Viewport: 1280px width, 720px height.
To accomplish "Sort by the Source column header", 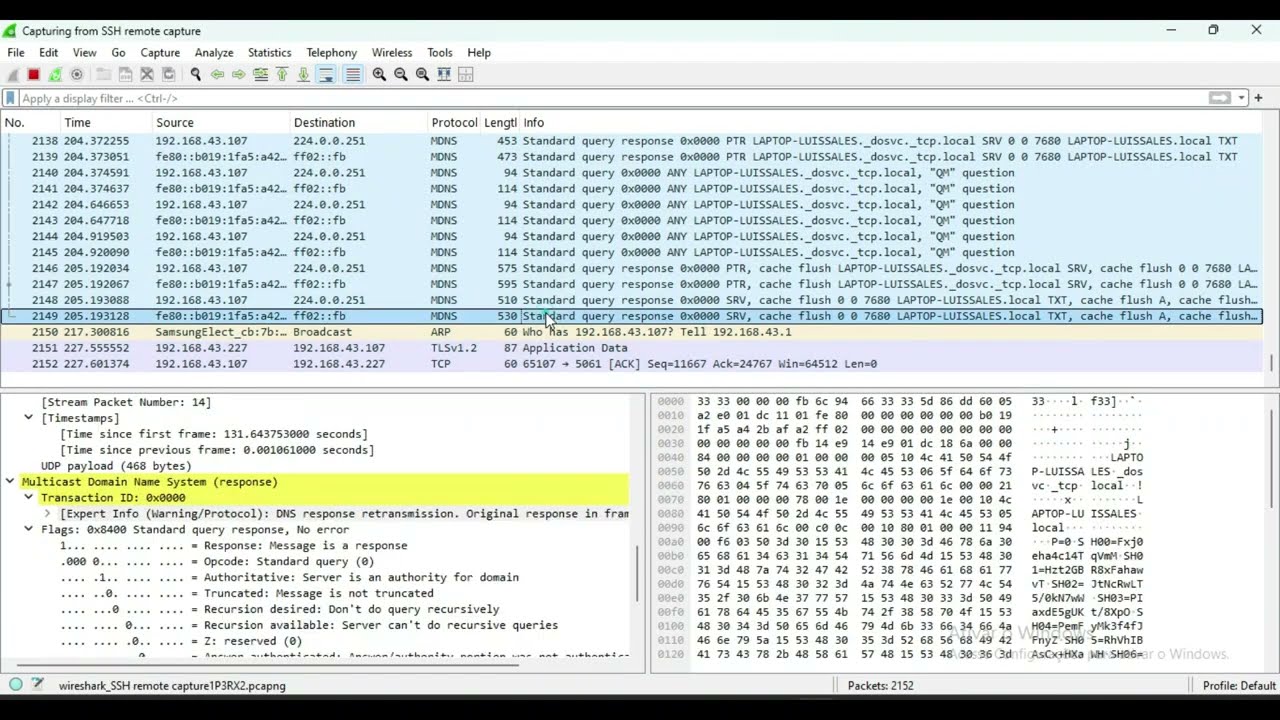I will (x=220, y=122).
